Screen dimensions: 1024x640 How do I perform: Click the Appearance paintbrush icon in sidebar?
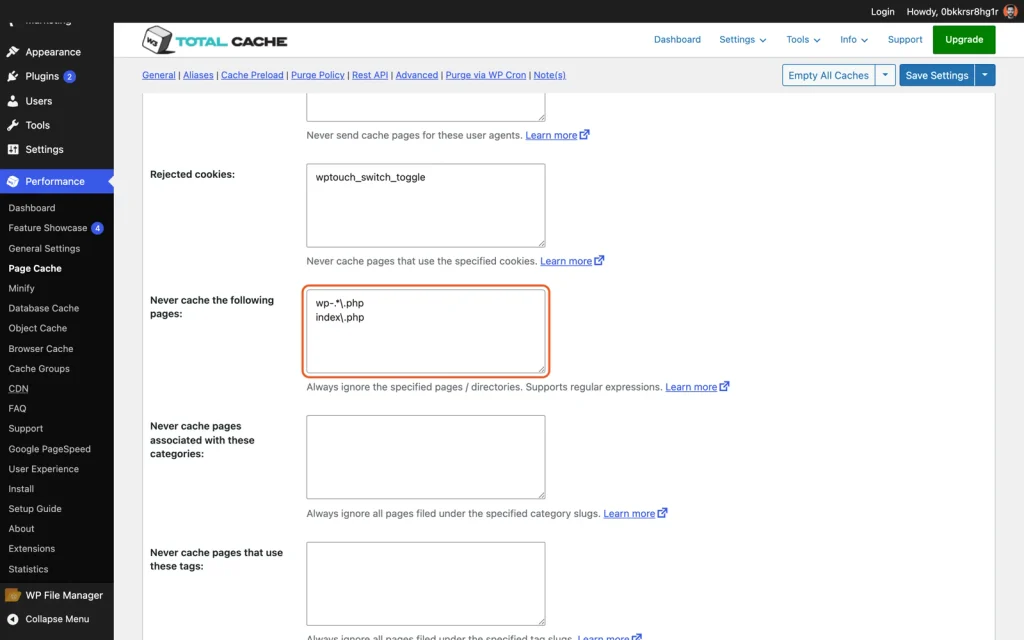click(x=12, y=52)
